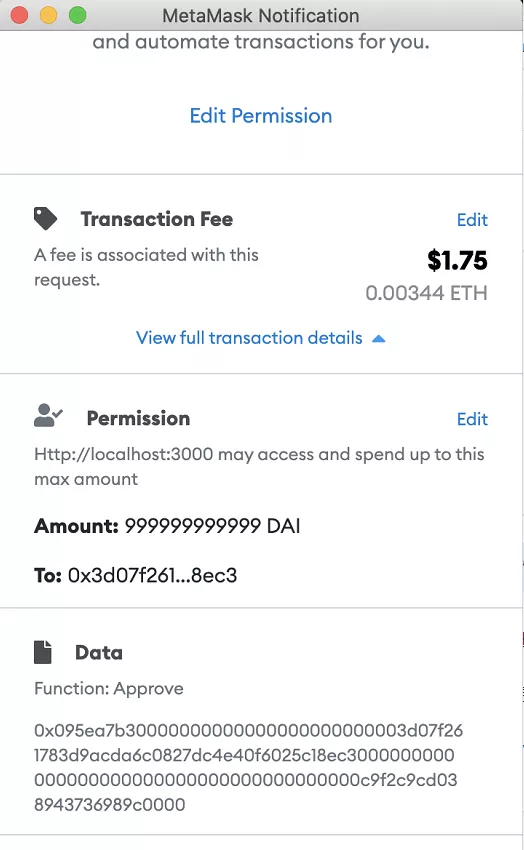Close the MetaMask Notification window
Image resolution: width=524 pixels, height=850 pixels.
click(x=20, y=15)
